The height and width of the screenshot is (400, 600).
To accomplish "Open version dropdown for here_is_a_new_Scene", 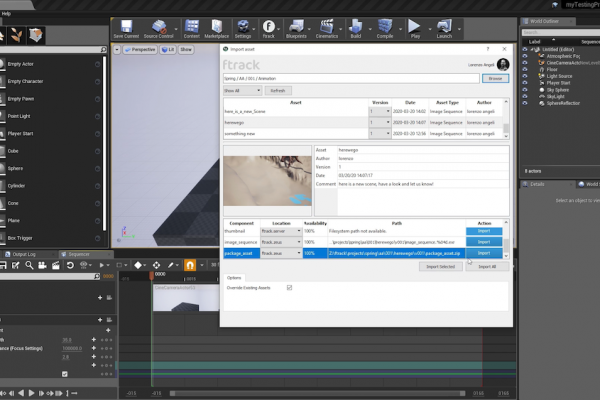I will (380, 111).
